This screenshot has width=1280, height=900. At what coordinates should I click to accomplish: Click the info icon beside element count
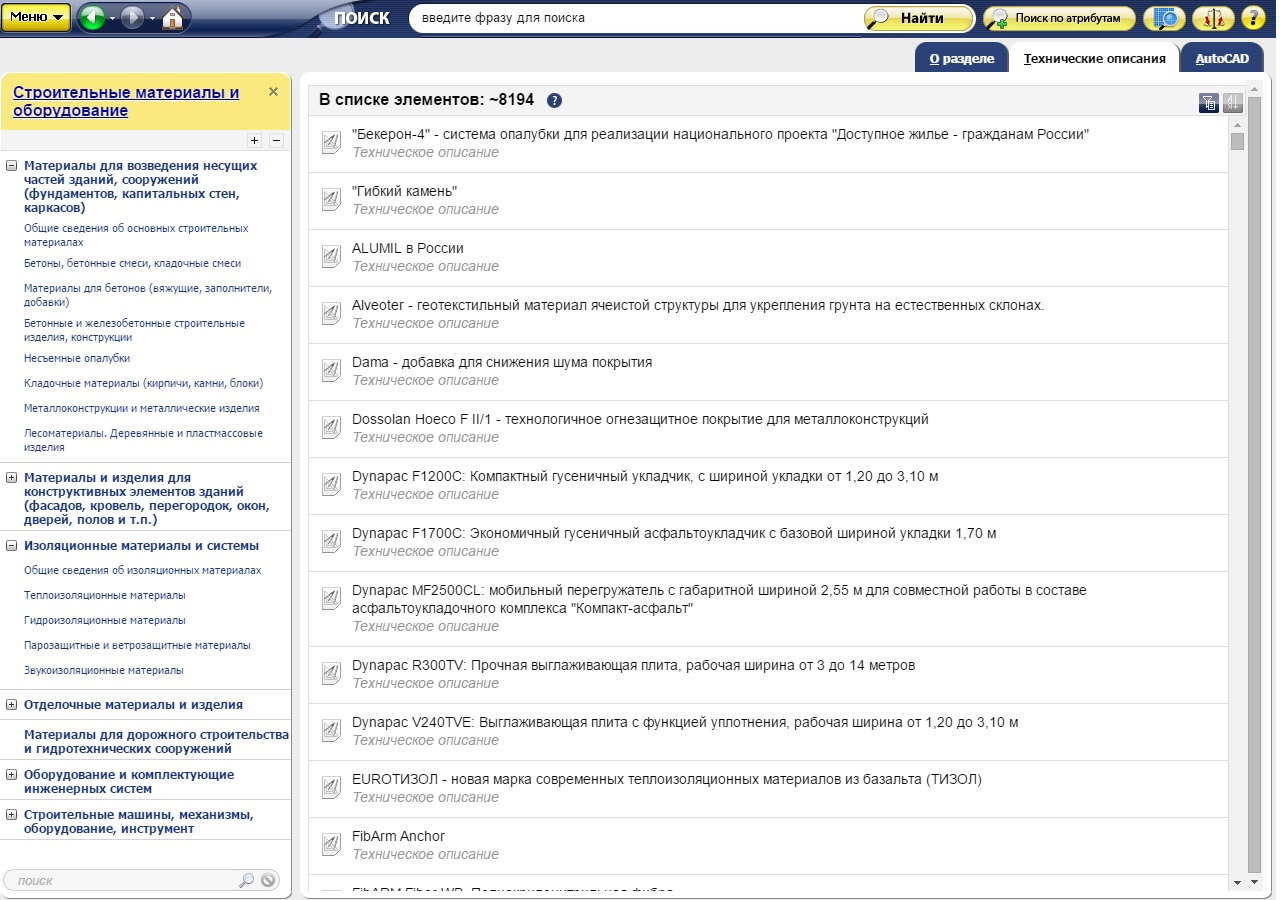click(x=554, y=100)
